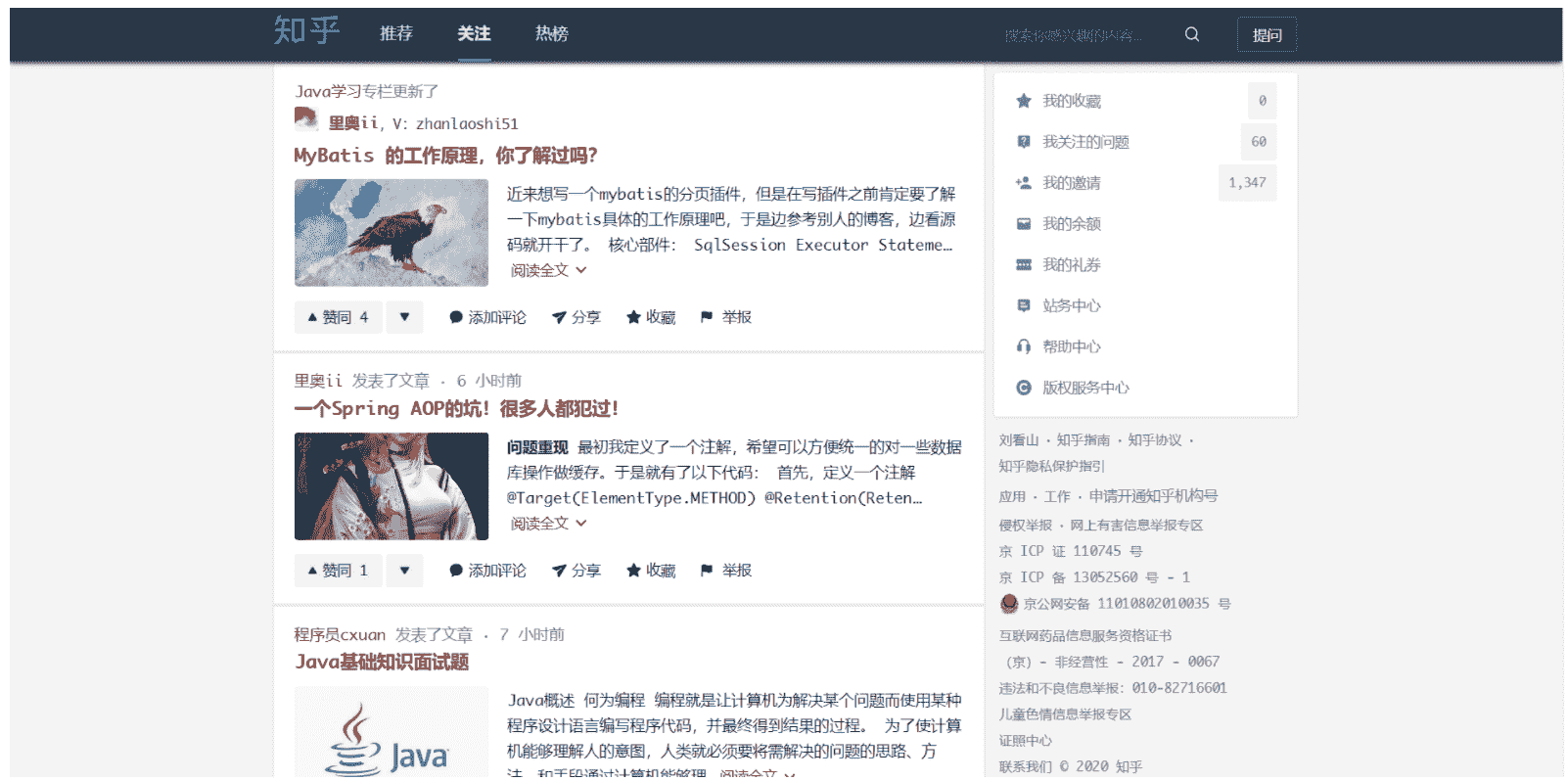Switch to the 推荐 tab

point(396,34)
